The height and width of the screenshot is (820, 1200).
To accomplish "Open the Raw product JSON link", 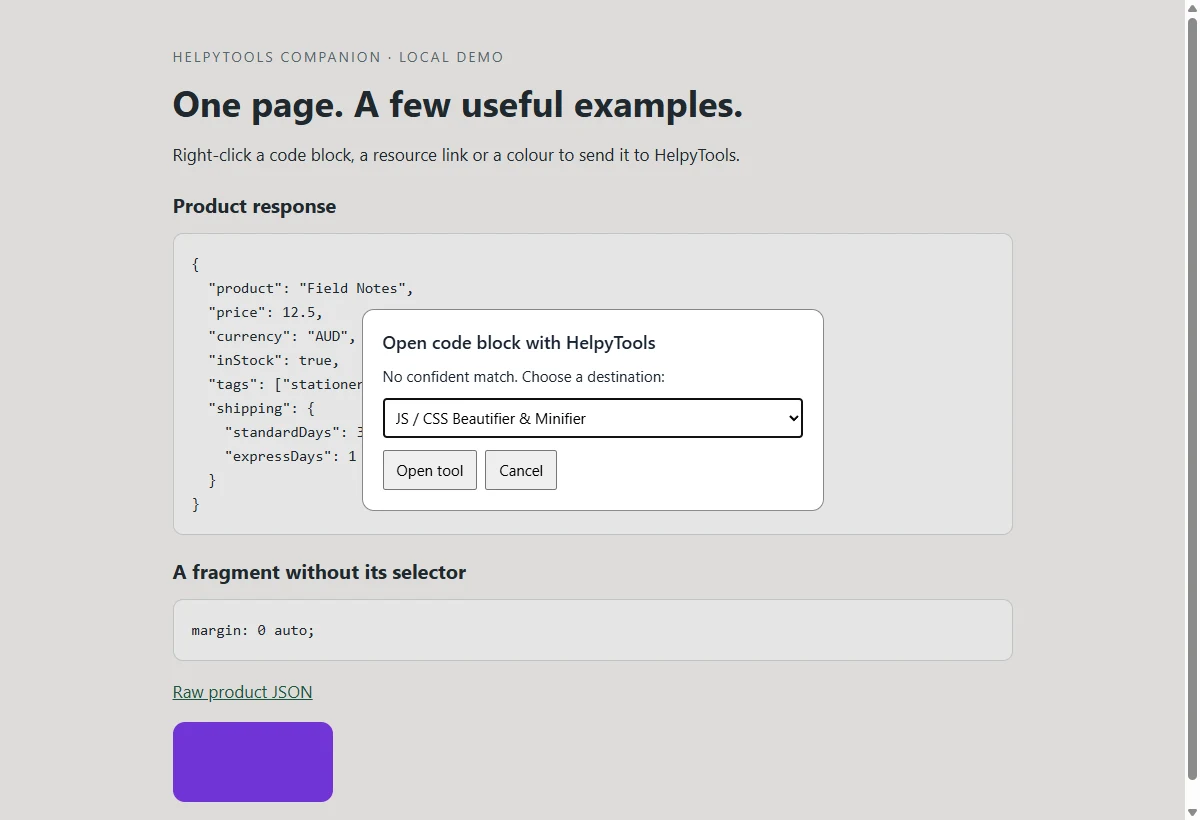I will tap(242, 692).
